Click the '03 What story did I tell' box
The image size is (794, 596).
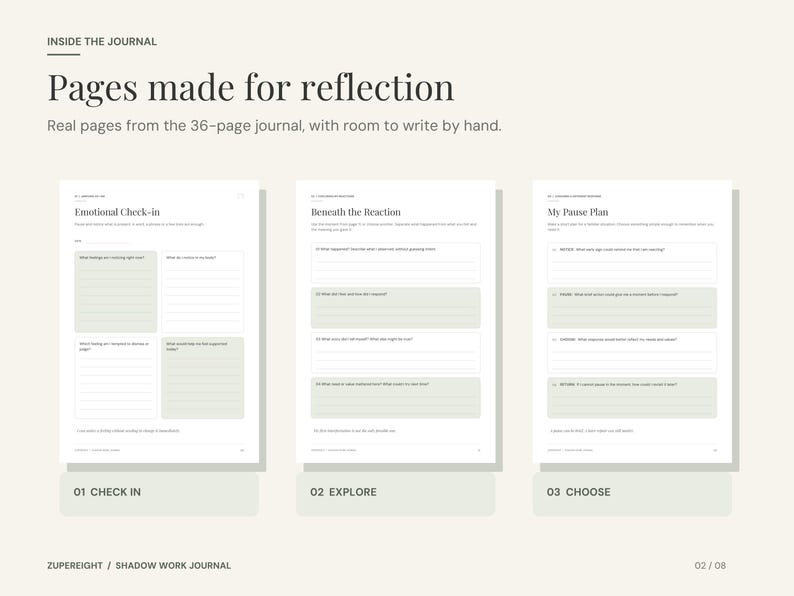coord(395,353)
